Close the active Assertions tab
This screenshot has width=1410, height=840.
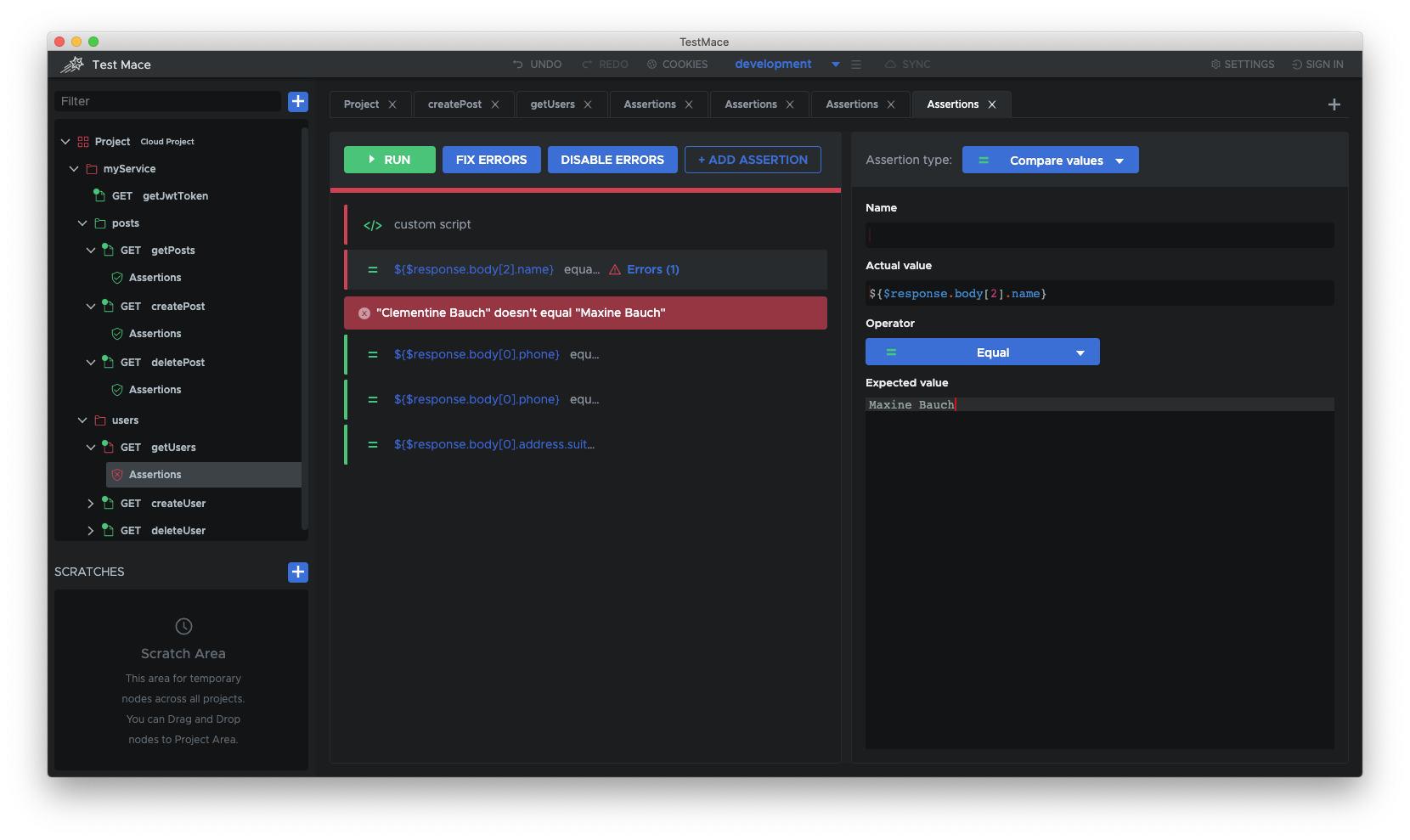[x=992, y=104]
